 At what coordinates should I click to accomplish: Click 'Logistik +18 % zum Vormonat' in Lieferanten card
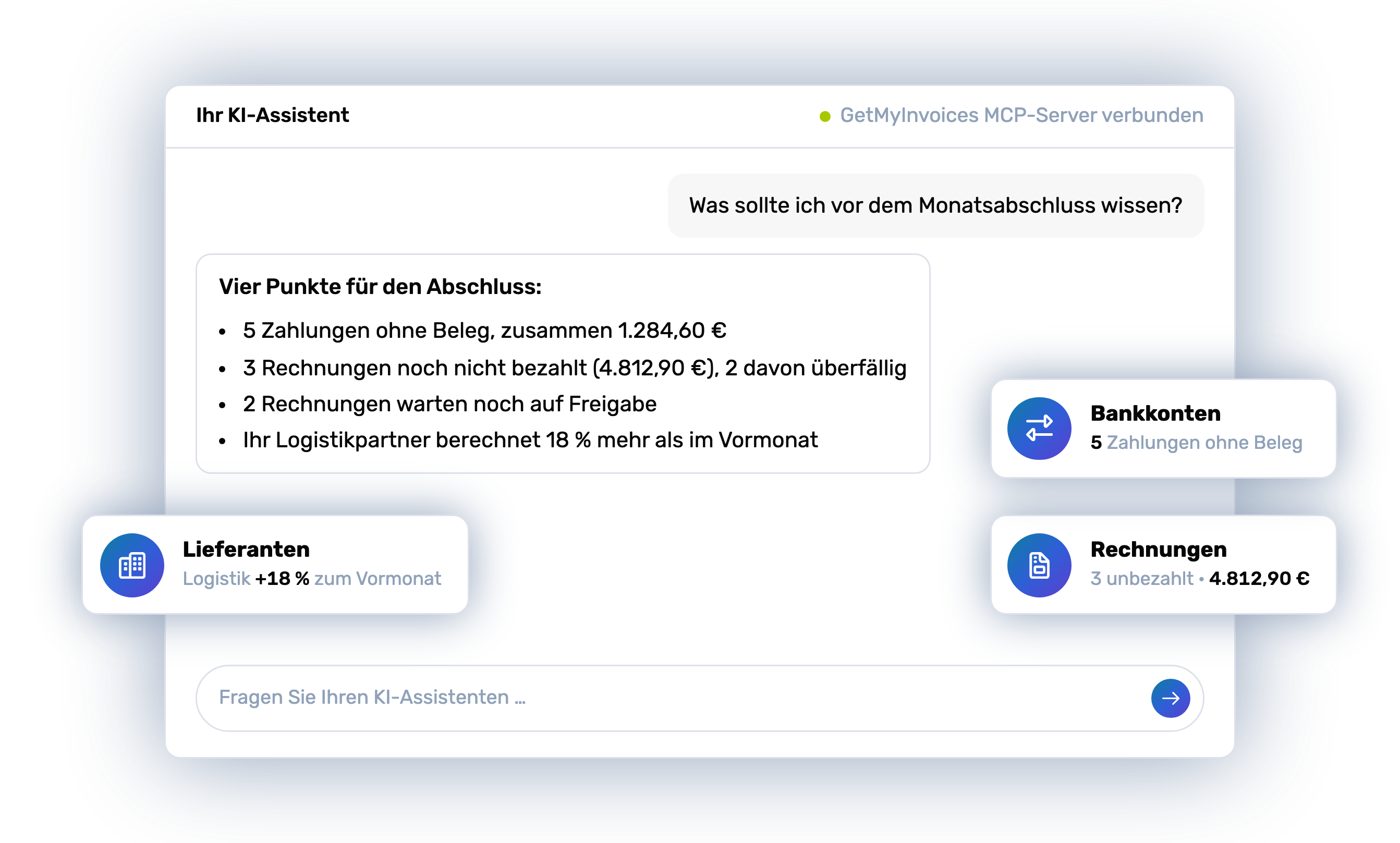pyautogui.click(x=311, y=578)
